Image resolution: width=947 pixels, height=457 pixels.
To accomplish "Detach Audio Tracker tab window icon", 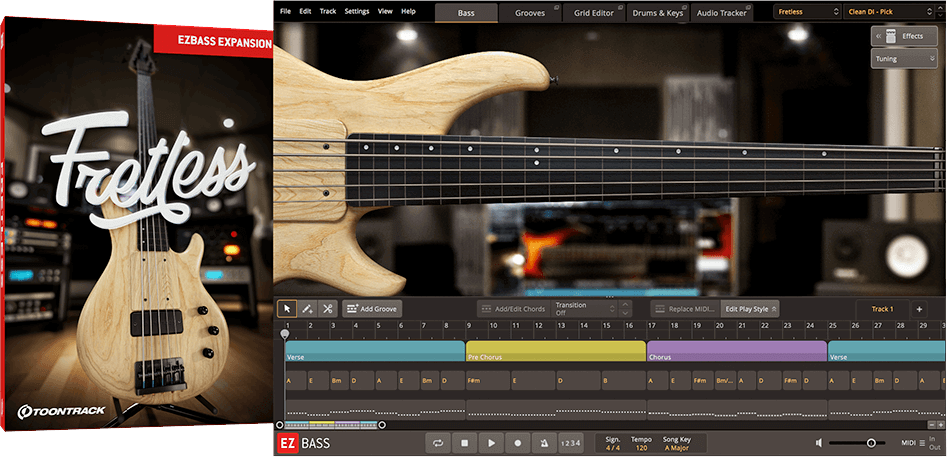I will (746, 10).
